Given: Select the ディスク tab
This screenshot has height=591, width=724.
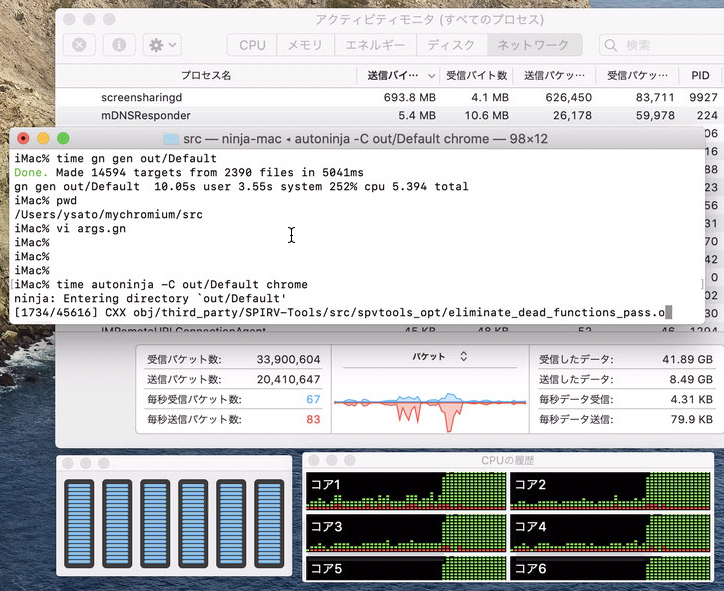Looking at the screenshot, I should point(451,45).
